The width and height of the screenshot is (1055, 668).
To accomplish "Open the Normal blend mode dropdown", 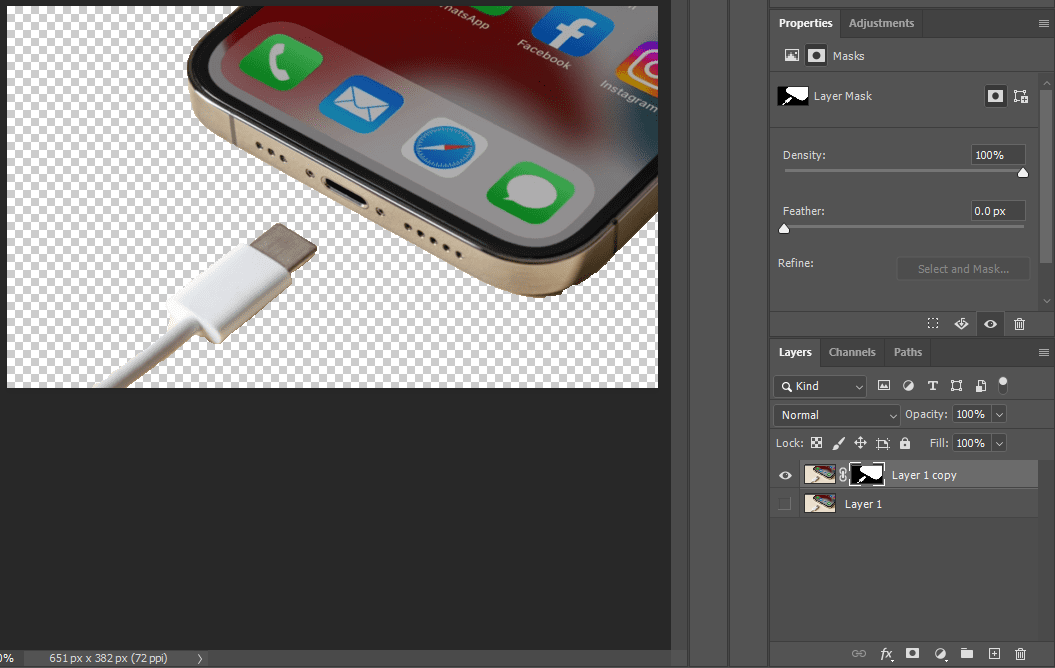I will [836, 415].
